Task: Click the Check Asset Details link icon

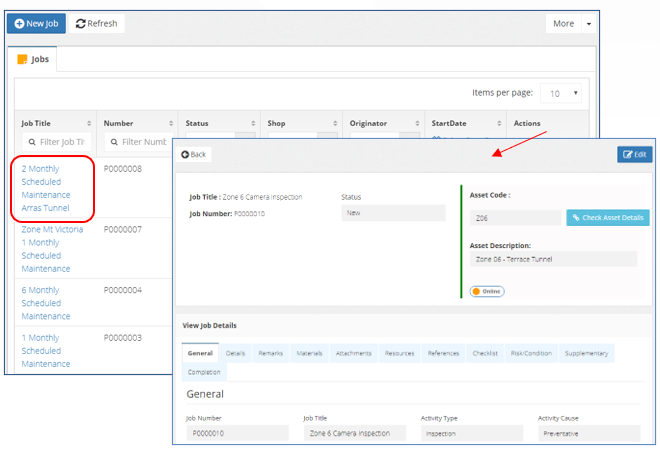Action: click(576, 218)
